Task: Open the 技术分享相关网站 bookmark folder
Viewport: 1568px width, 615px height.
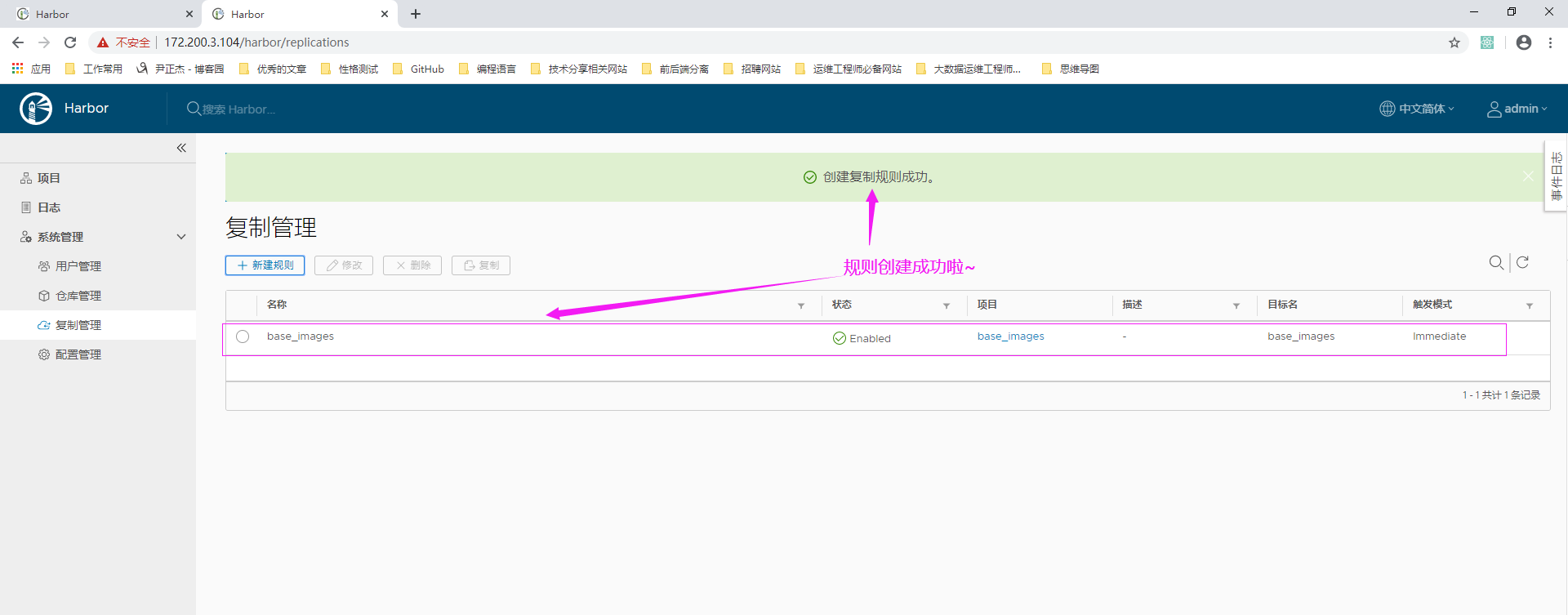Action: coord(579,69)
